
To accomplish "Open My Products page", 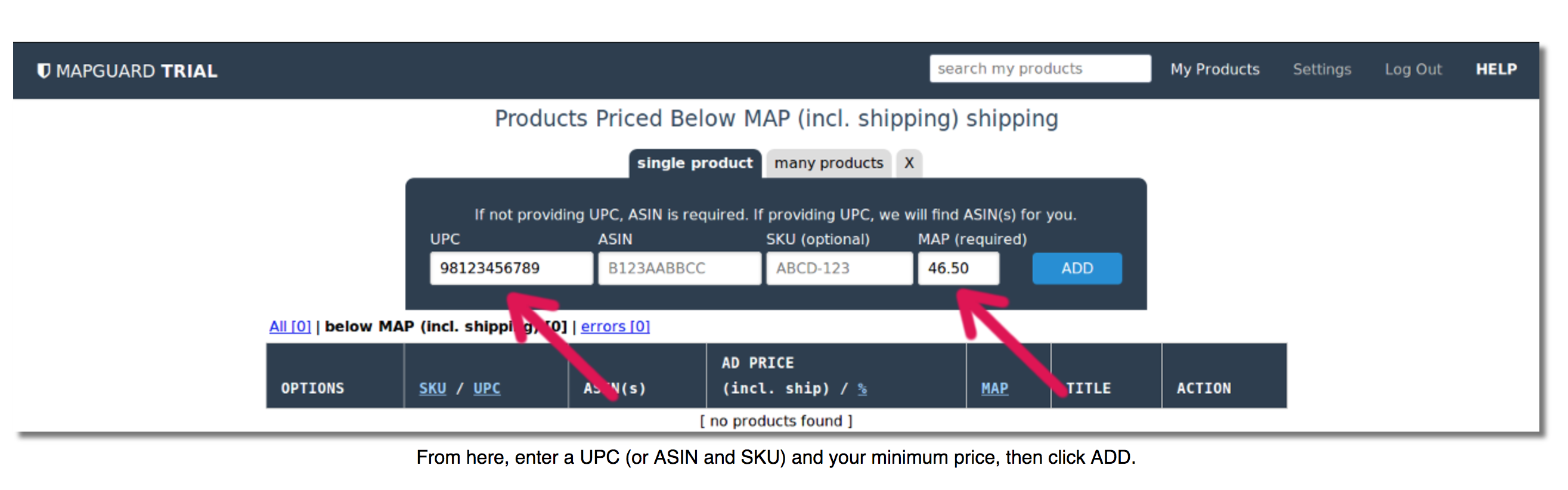I will (x=1214, y=69).
